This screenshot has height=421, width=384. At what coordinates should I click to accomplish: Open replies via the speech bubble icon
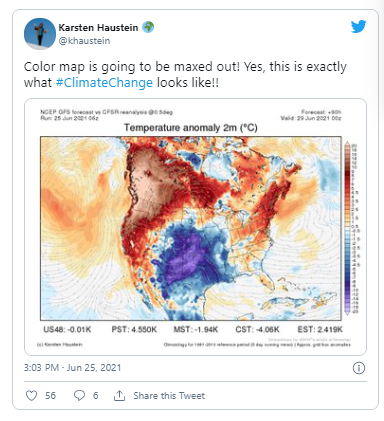79,396
